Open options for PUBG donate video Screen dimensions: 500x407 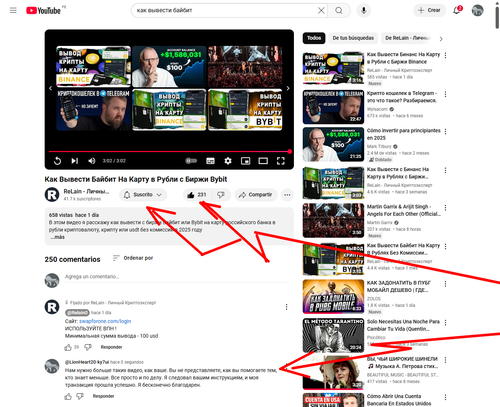445,284
